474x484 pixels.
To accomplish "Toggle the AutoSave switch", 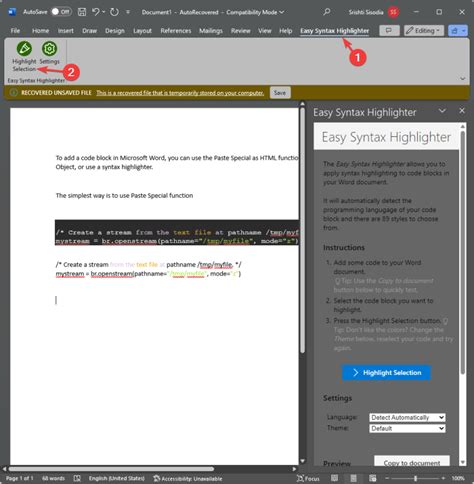I will 61,12.
